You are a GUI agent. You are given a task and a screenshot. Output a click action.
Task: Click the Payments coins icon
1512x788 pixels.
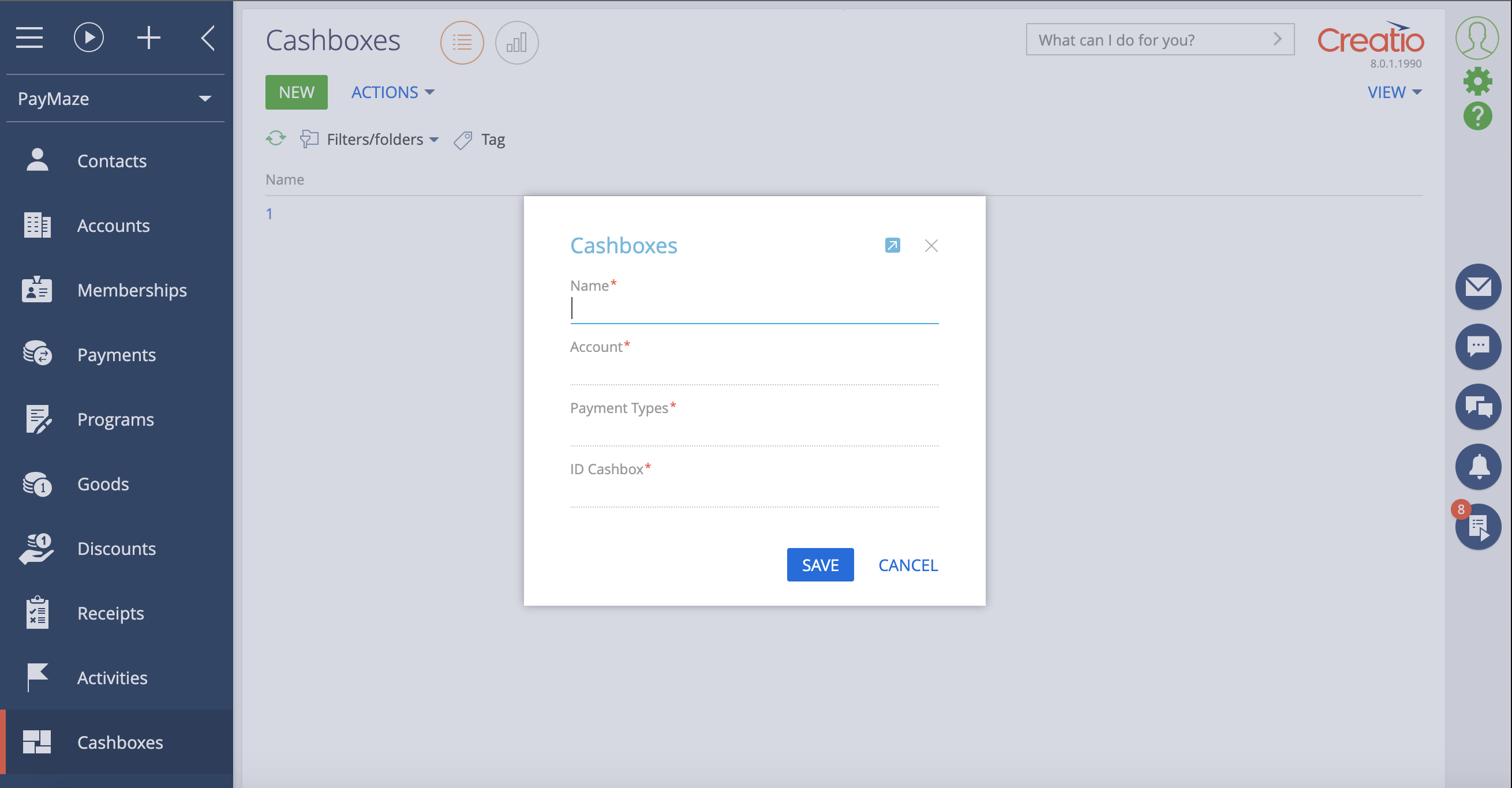[38, 353]
